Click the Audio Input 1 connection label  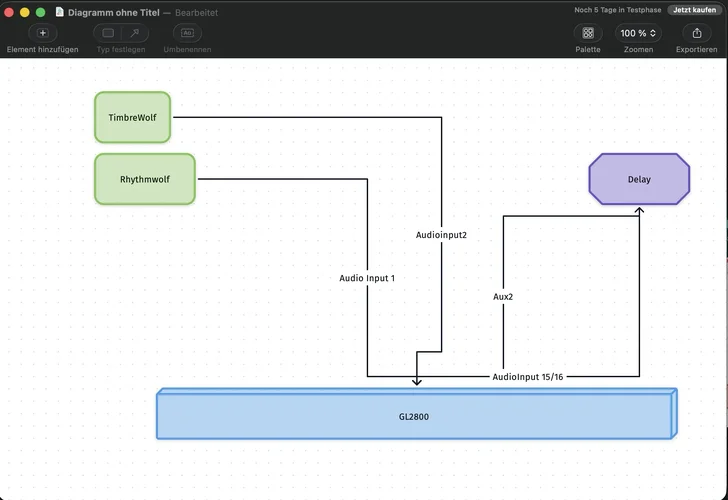point(367,278)
